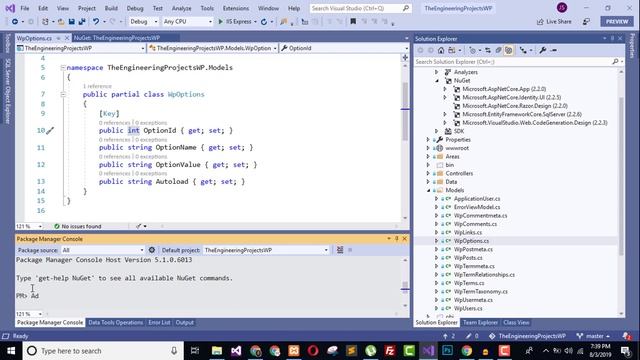Viewport: 640px width, 360px height.
Task: Click the Switch Views icon in Solution Explorer
Action: 451,50
